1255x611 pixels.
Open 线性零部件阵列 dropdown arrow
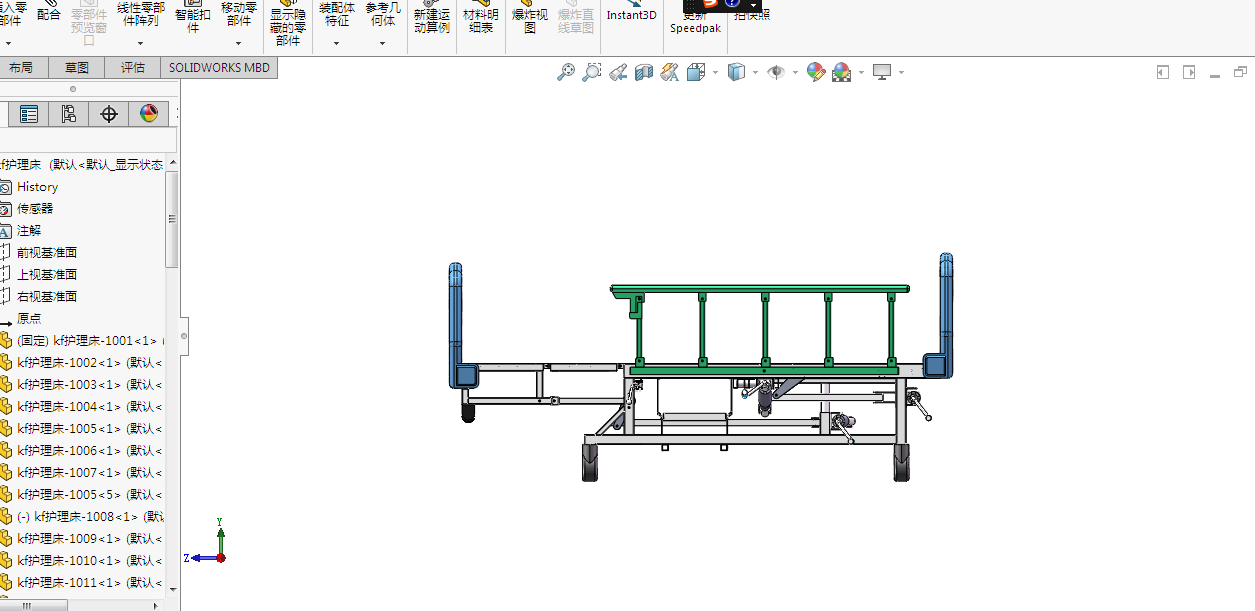[140, 43]
